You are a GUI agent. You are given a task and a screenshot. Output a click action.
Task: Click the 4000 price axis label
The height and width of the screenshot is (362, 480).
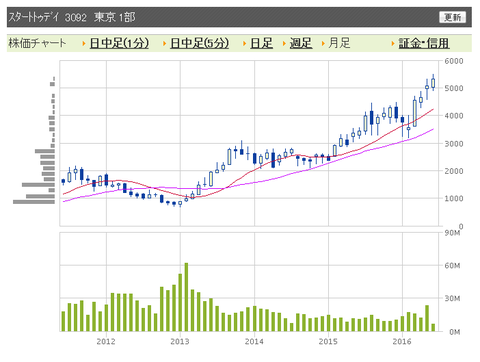pyautogui.click(x=454, y=116)
